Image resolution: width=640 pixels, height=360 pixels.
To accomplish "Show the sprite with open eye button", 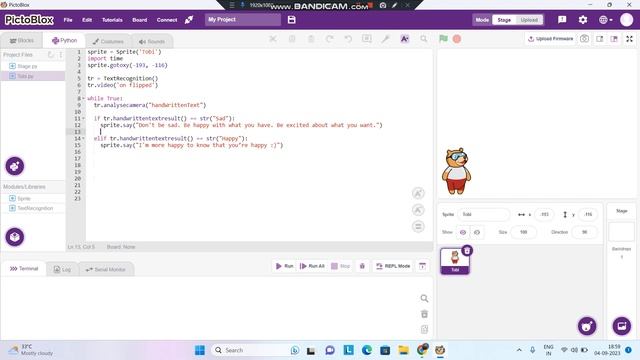I will click(463, 232).
